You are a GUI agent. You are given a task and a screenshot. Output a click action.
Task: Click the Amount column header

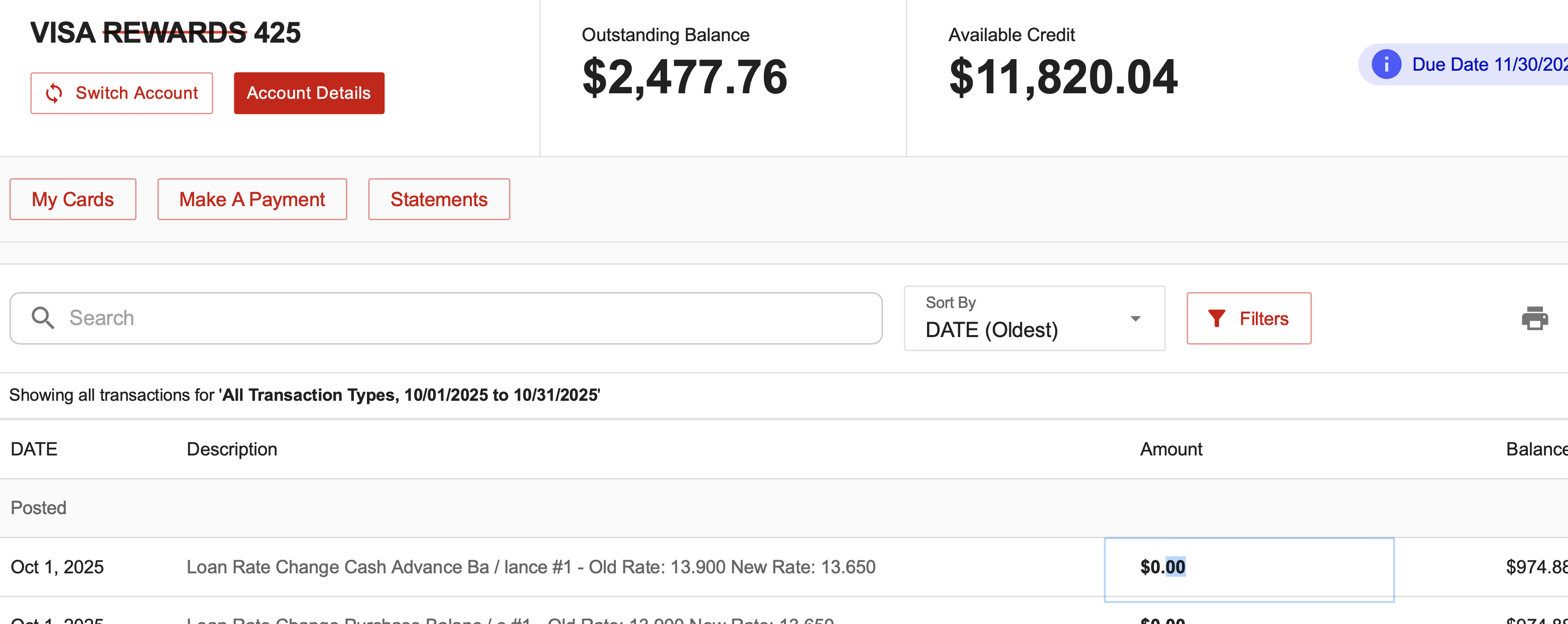1170,449
